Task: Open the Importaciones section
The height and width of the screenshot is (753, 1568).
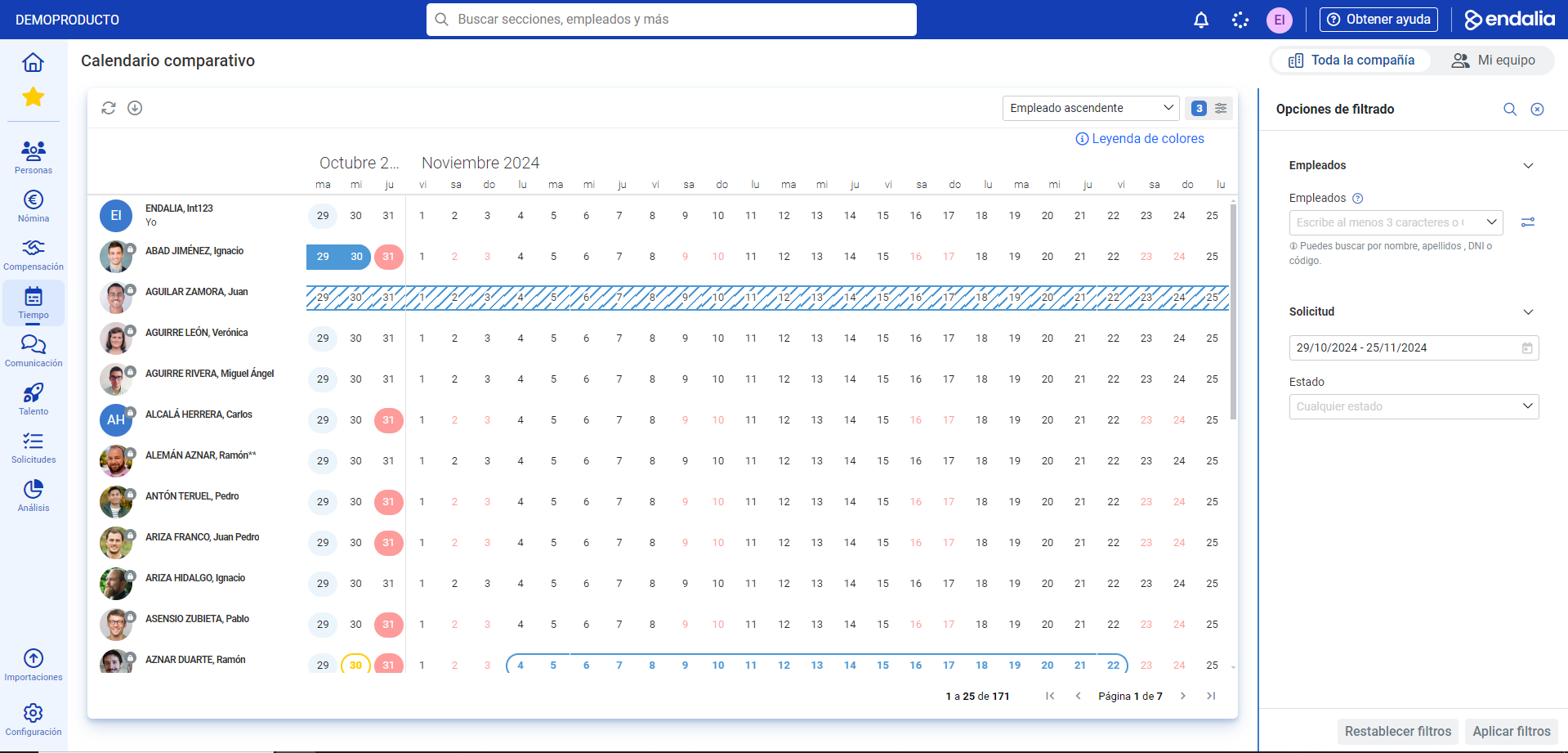Action: 34,665
